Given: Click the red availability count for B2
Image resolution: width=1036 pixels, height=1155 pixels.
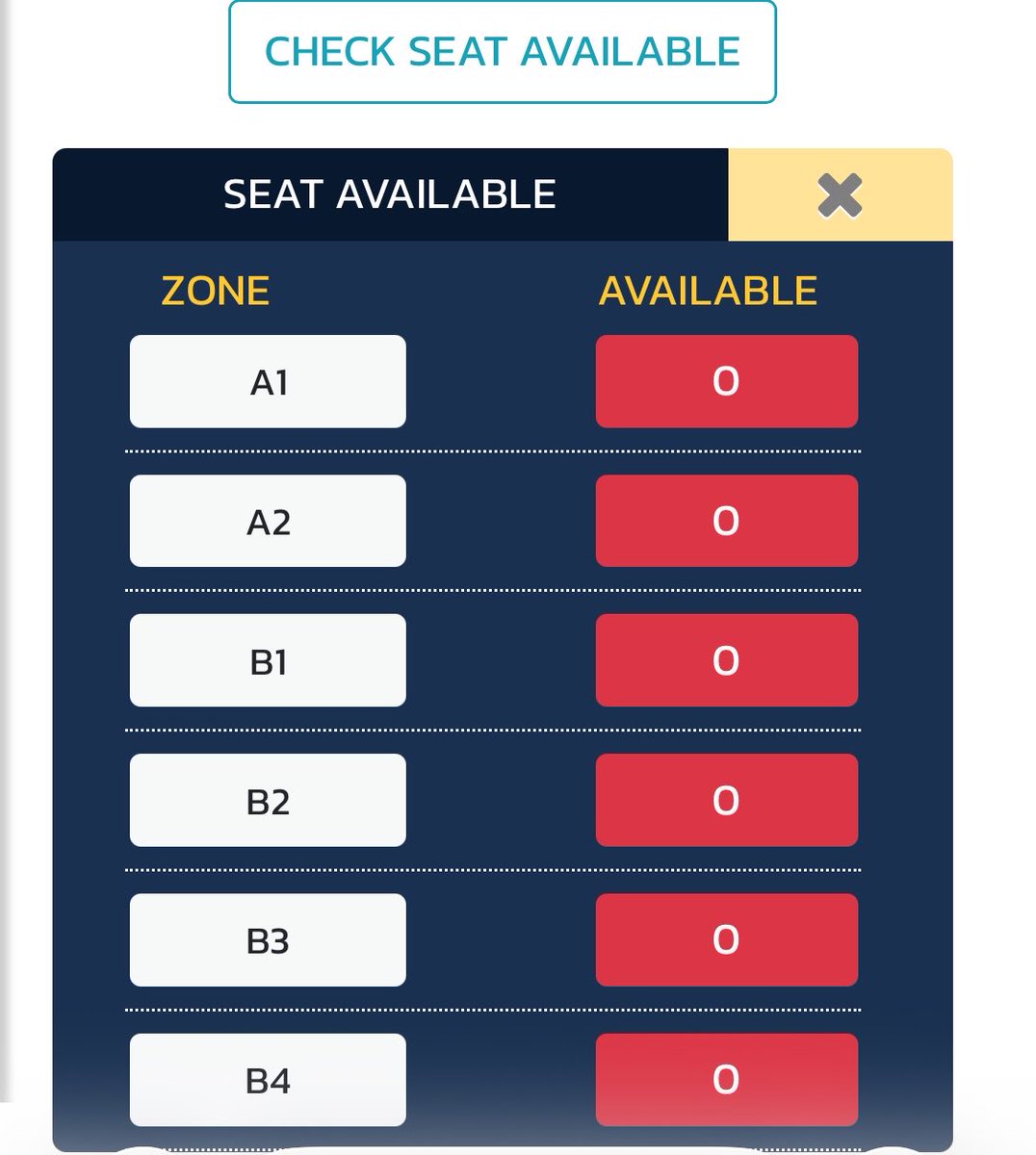Looking at the screenshot, I should point(726,800).
